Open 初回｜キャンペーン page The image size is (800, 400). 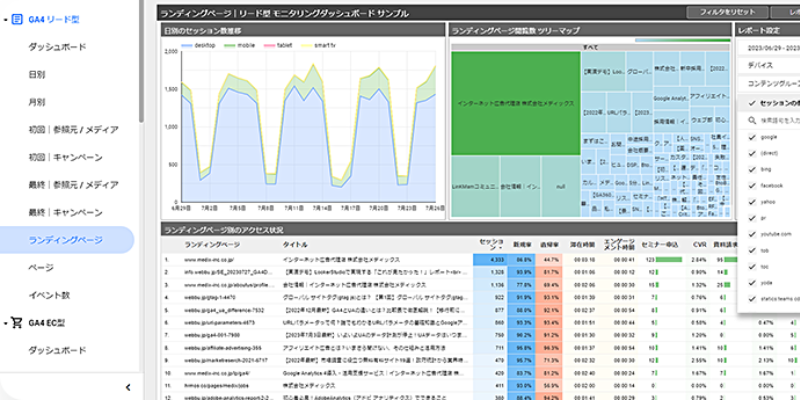tap(65, 157)
